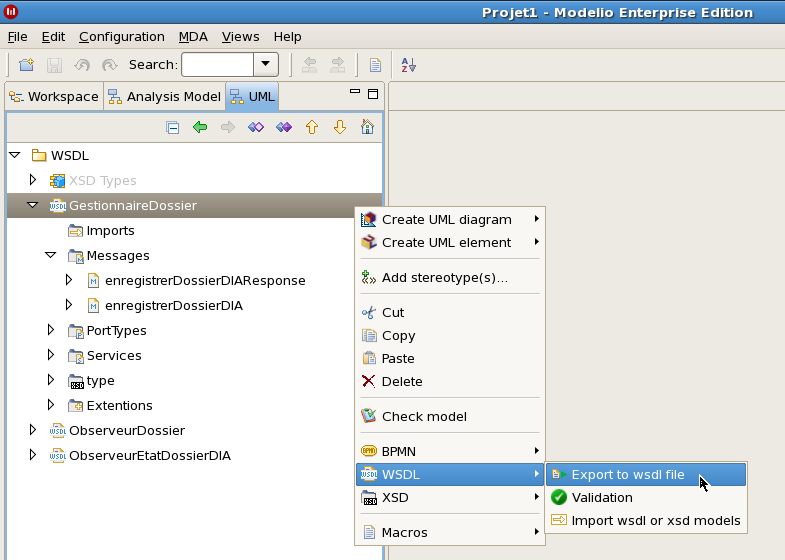This screenshot has width=785, height=560.
Task: Expand the type node
Action: coord(51,380)
